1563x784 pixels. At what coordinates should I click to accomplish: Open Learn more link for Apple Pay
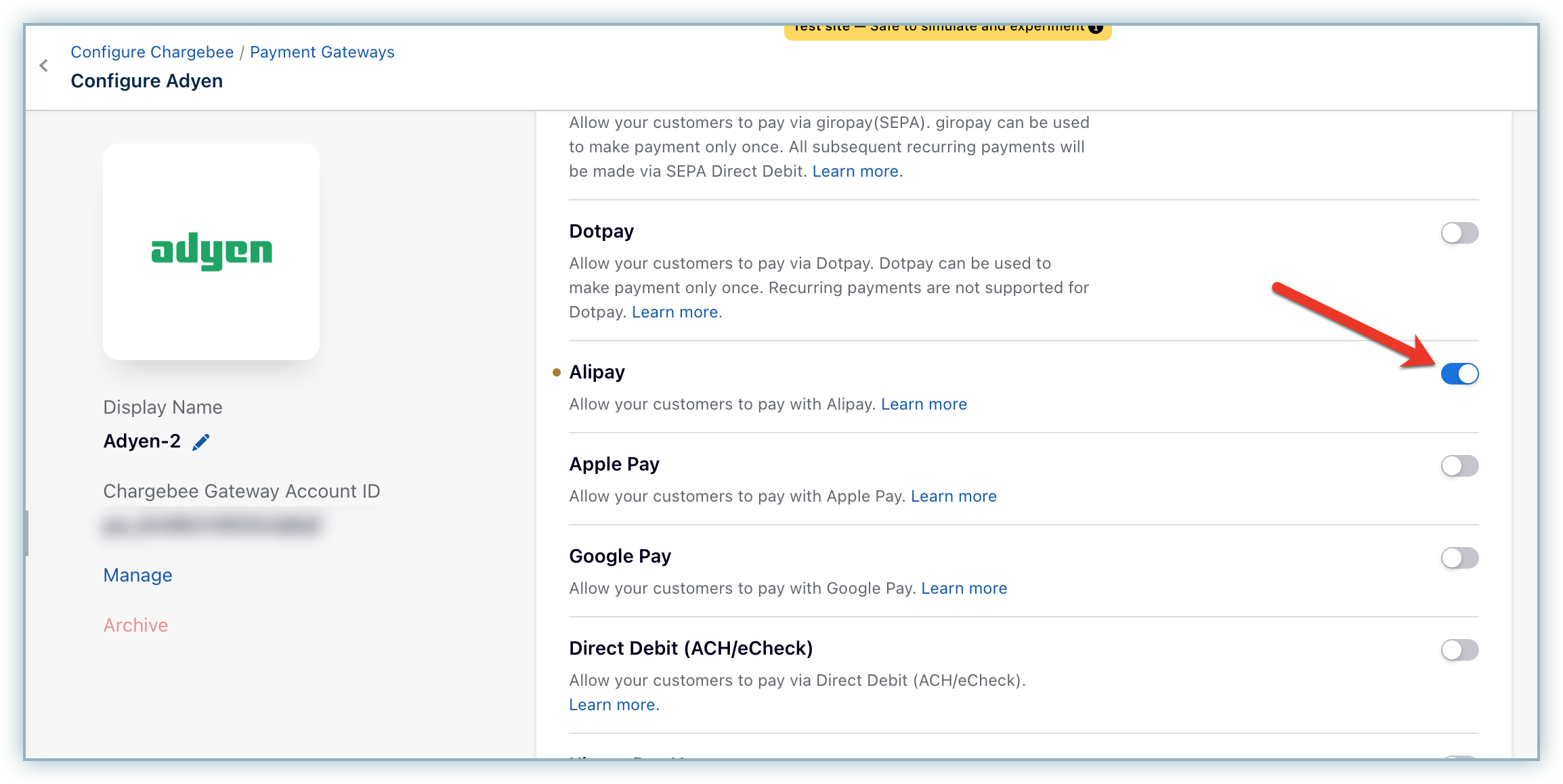[x=954, y=496]
